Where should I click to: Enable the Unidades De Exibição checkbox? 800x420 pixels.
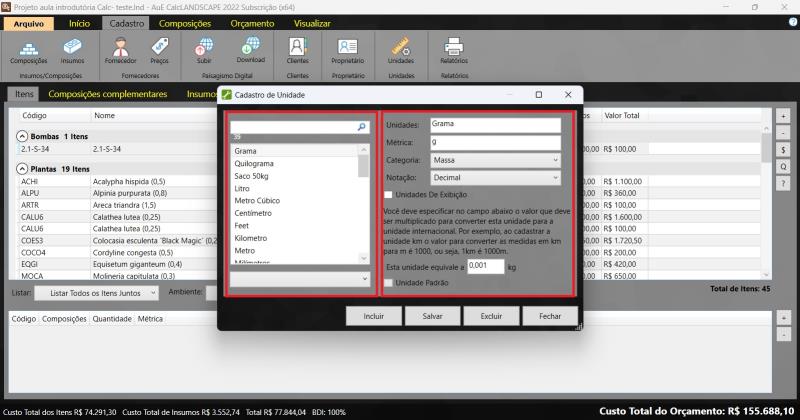(x=389, y=194)
